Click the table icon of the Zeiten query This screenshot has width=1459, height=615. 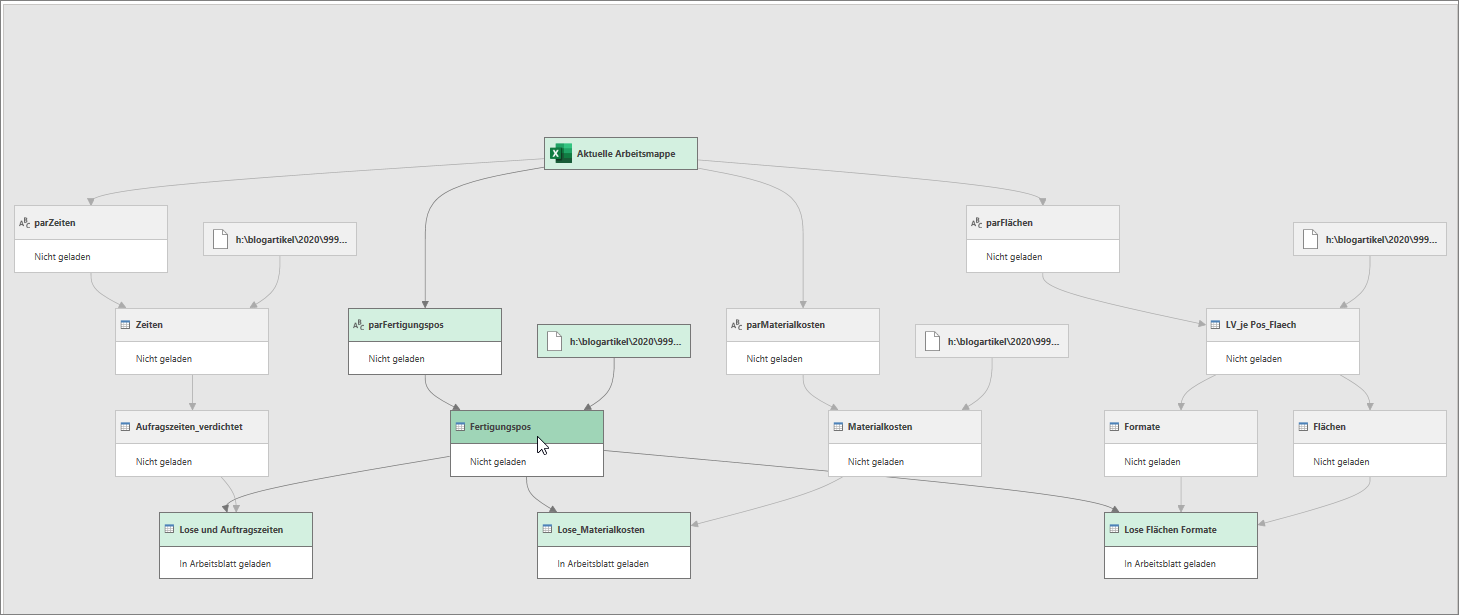point(126,325)
